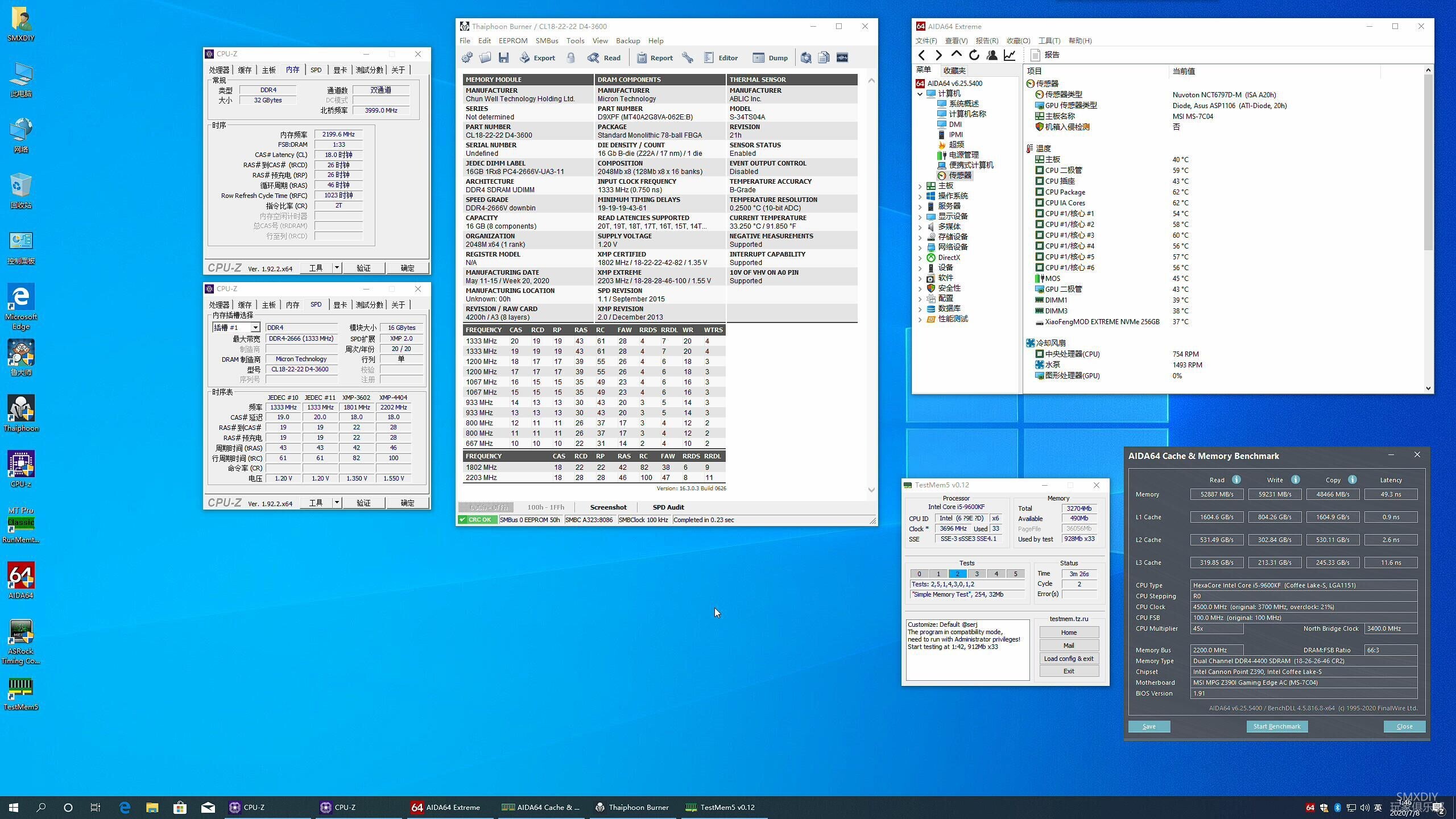Select the ASRock Timing Configurator desktop icon
This screenshot has width=1456, height=819.
point(21,642)
